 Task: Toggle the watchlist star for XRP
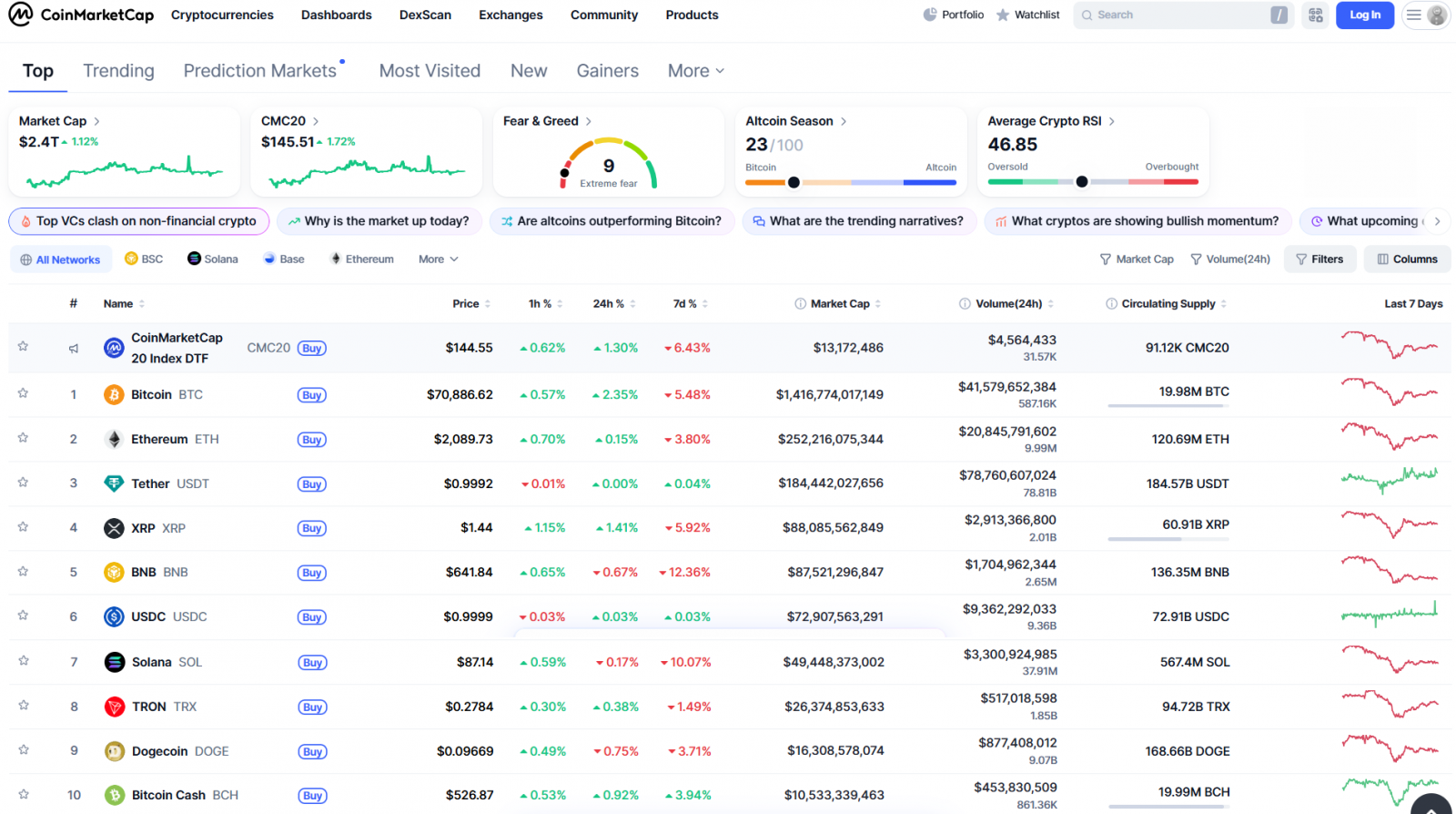pyautogui.click(x=24, y=527)
